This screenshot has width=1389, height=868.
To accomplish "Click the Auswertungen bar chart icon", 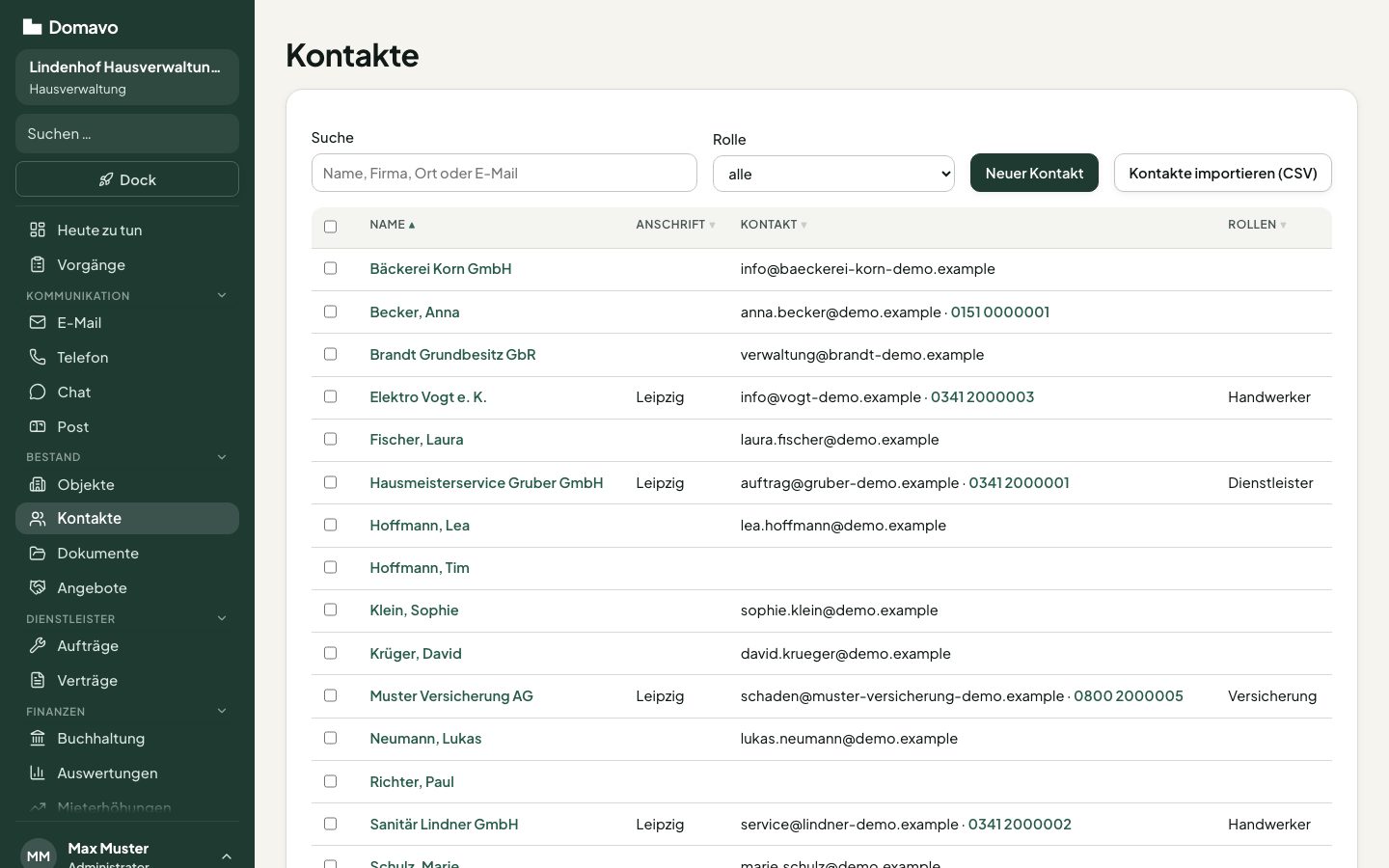I will (x=38, y=773).
